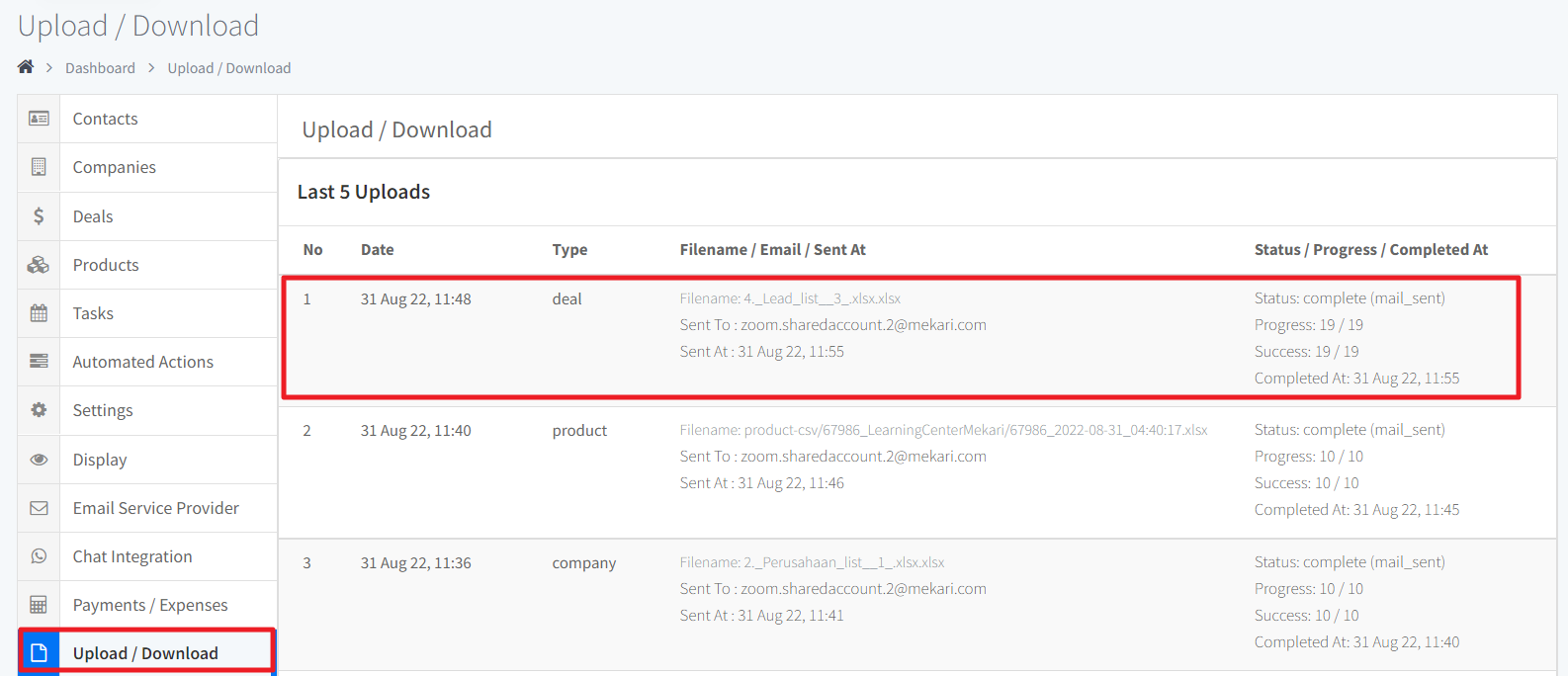Click the Products cubes icon

point(39,265)
